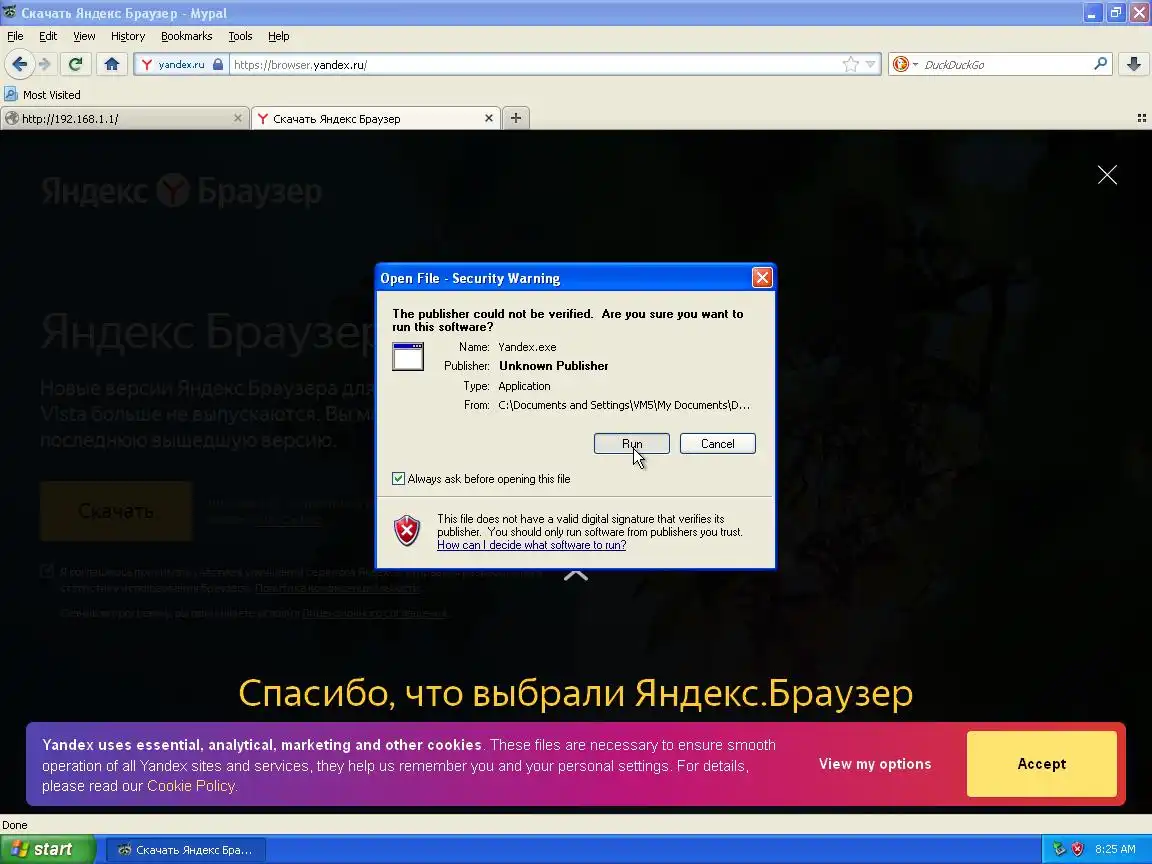Open the Cookie Policy link
This screenshot has width=1152, height=864.
click(x=191, y=786)
